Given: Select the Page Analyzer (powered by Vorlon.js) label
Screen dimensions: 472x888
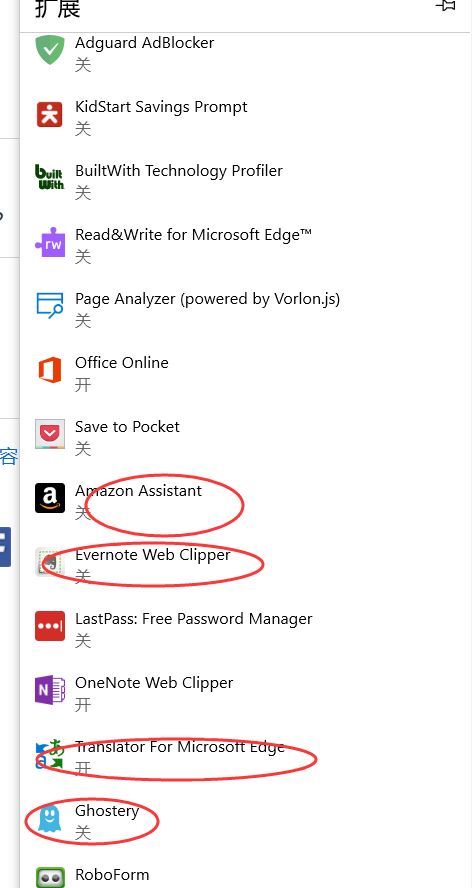Looking at the screenshot, I should (x=207, y=299).
